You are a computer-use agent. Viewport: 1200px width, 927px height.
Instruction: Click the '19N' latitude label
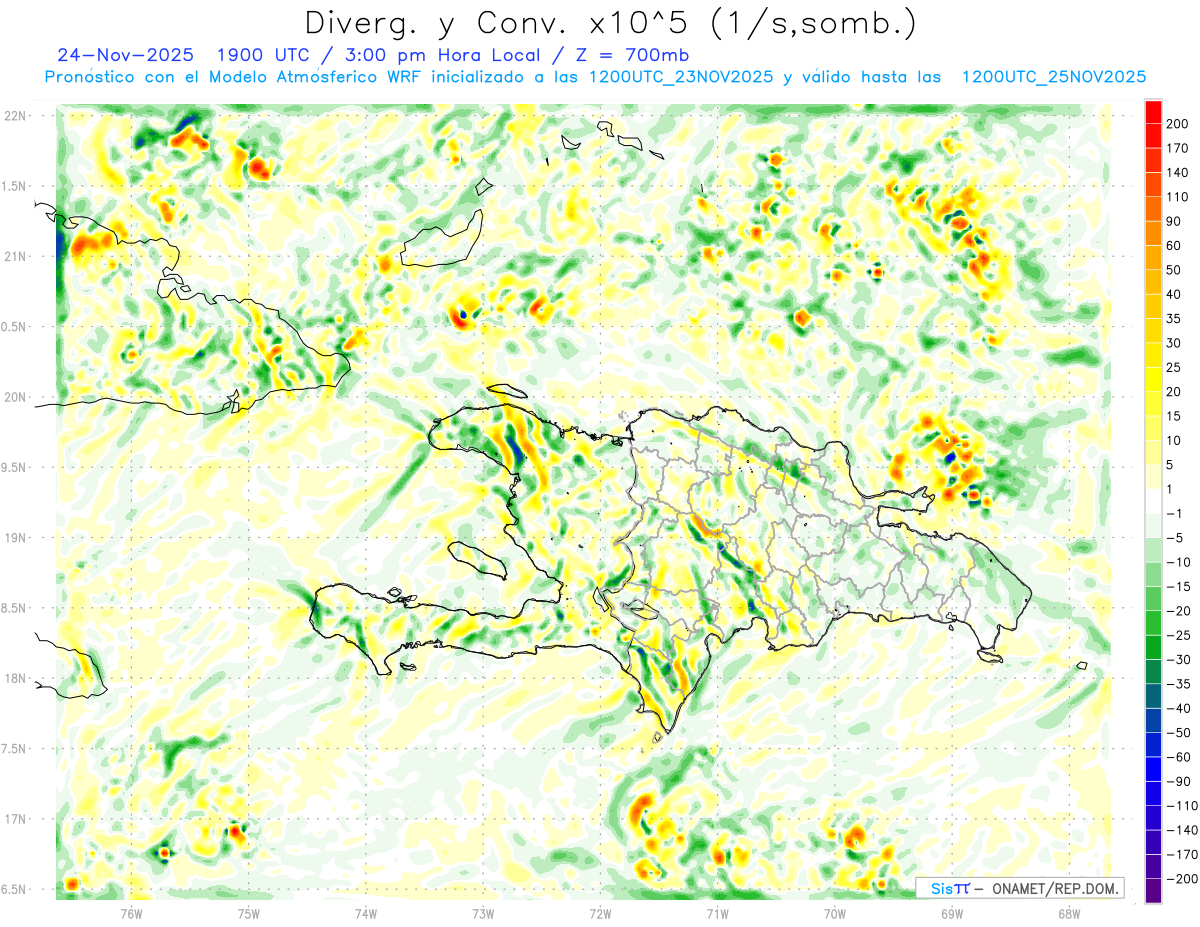(x=13, y=537)
